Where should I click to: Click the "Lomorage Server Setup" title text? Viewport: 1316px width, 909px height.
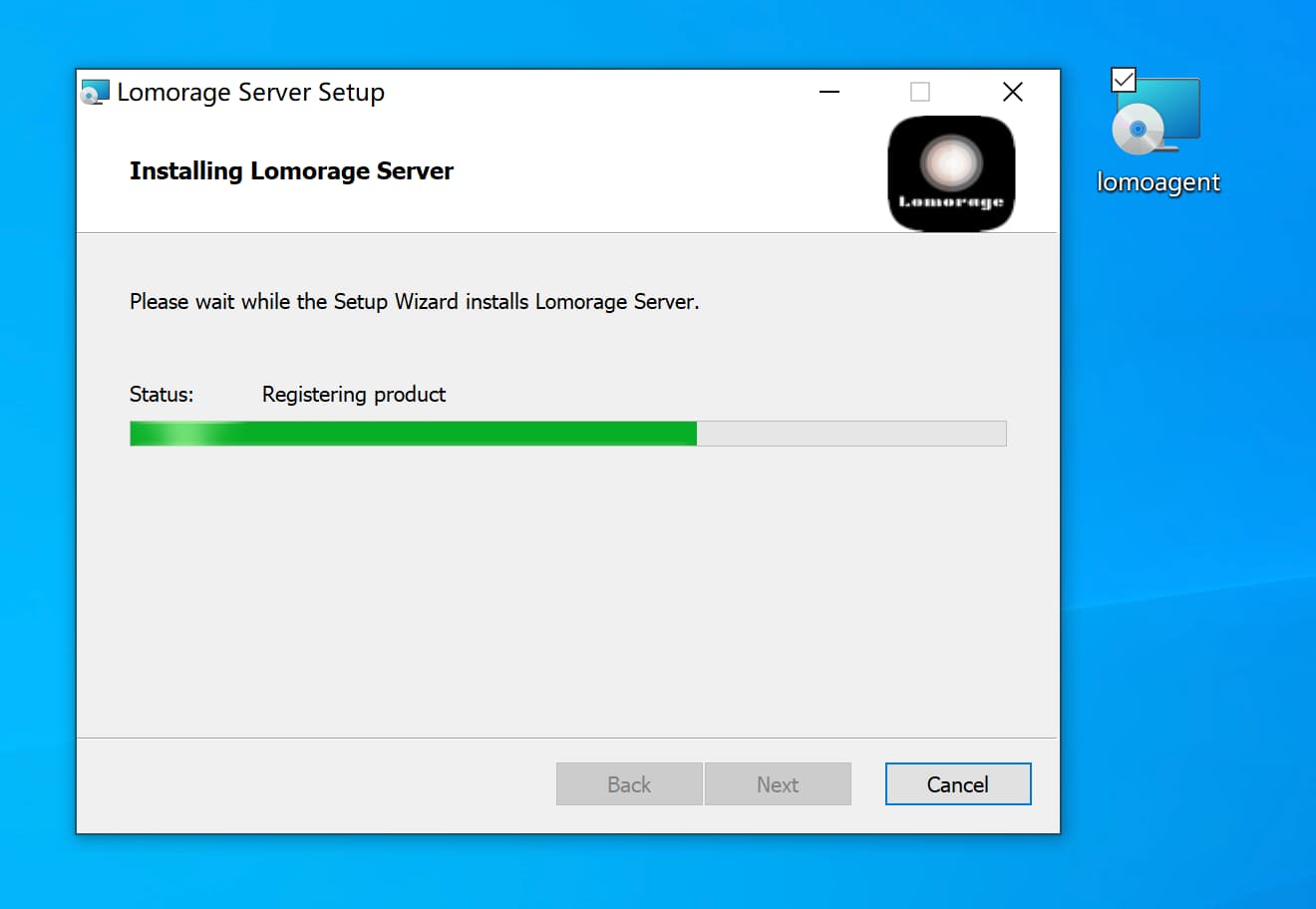coord(250,93)
